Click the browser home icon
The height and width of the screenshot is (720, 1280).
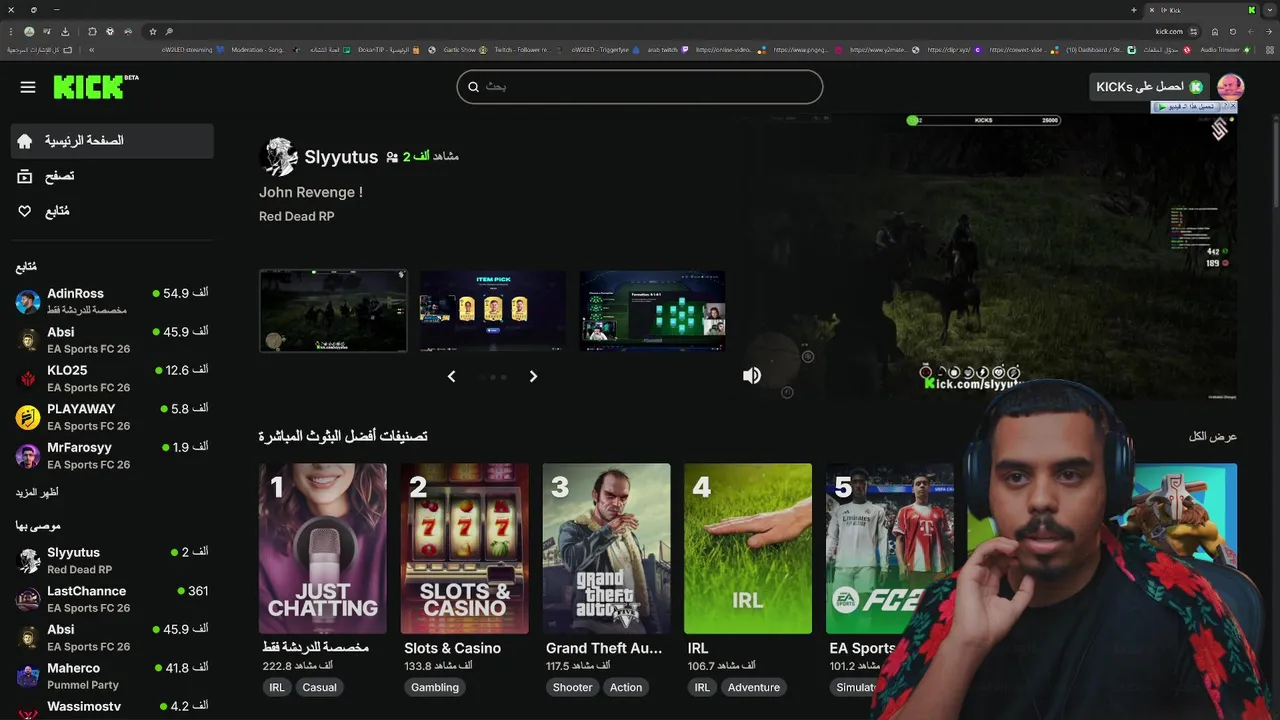pyautogui.click(x=1215, y=31)
